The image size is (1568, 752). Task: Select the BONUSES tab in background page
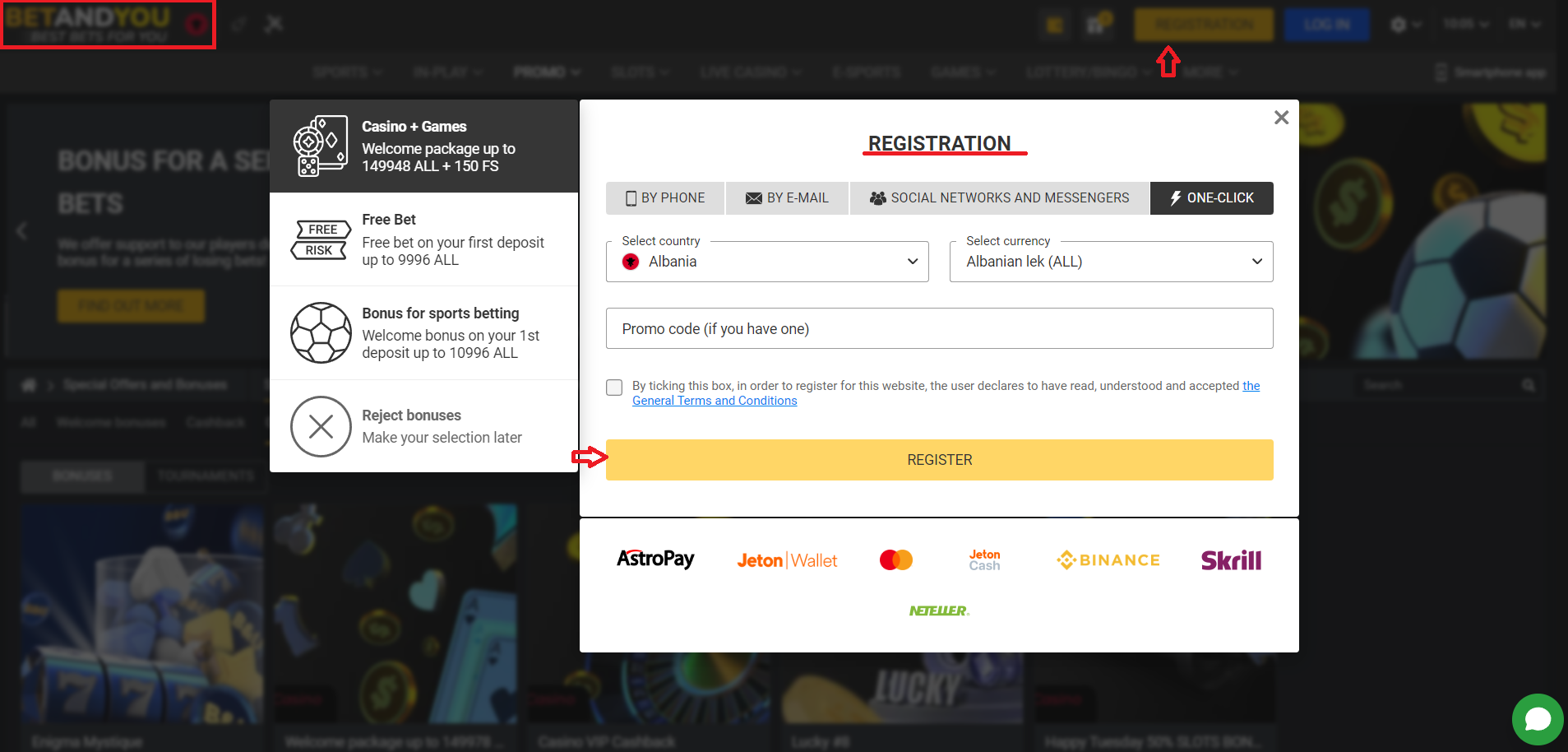[x=82, y=476]
